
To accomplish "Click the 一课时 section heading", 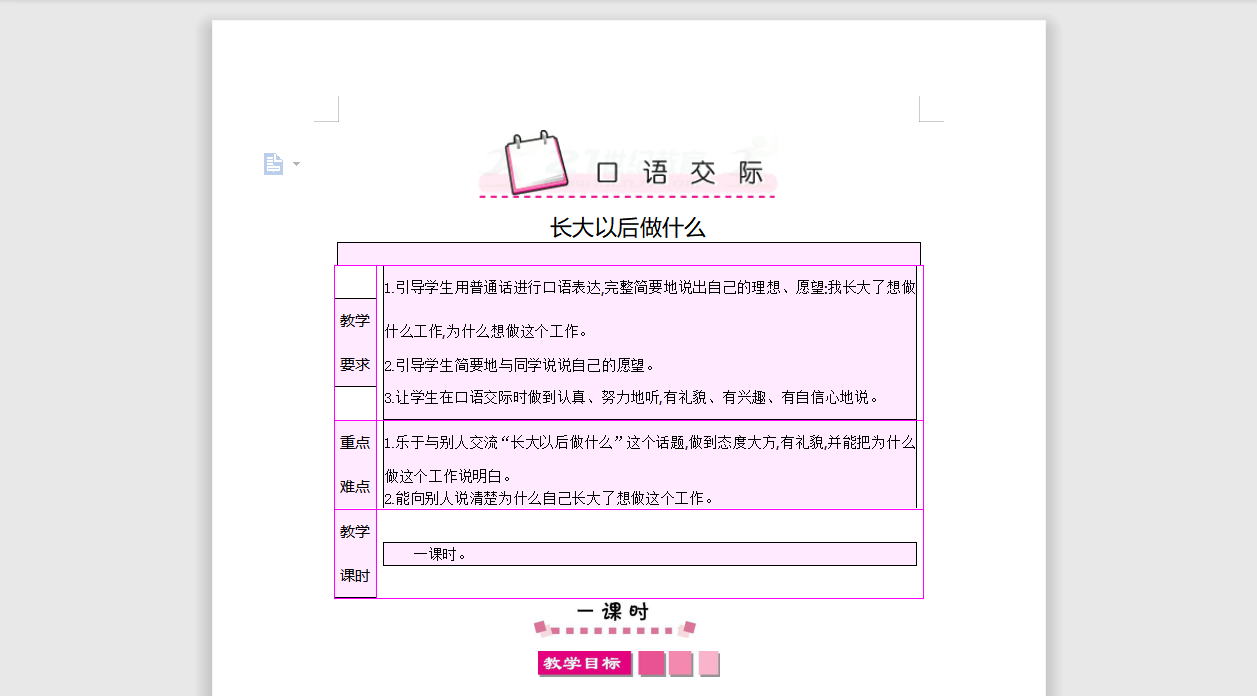I will 612,609.
